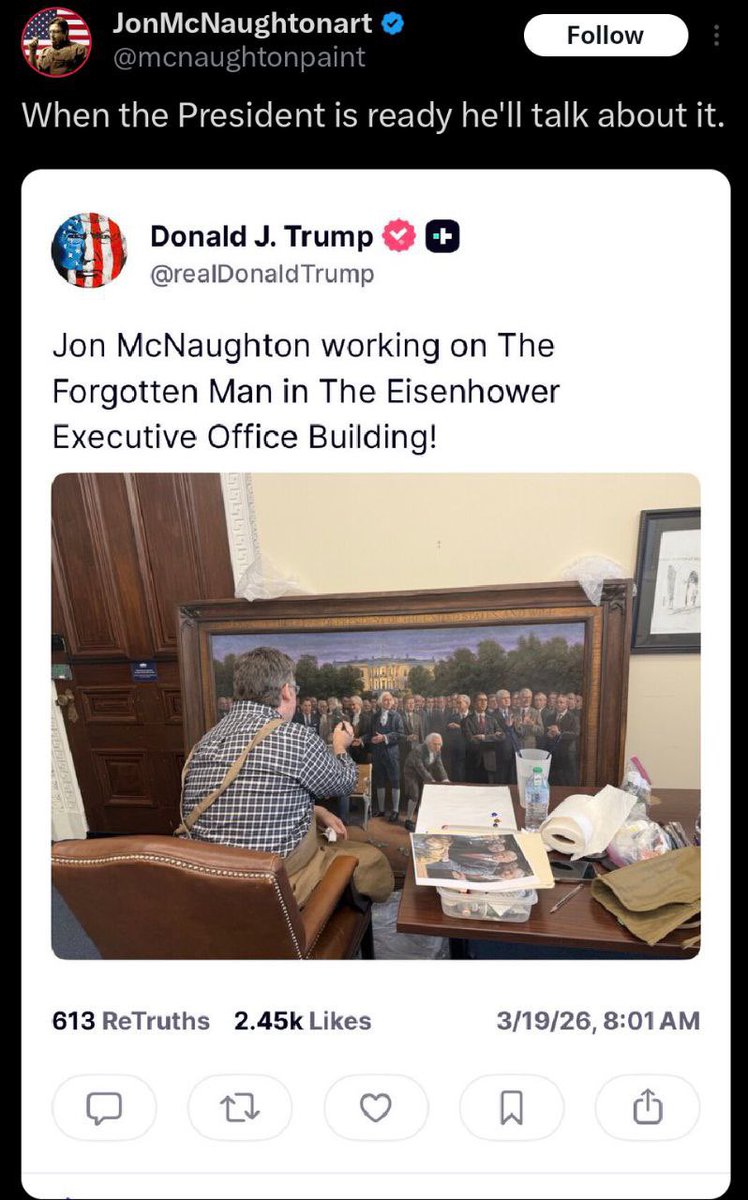Open the painting photo in the post
Image resolution: width=748 pixels, height=1200 pixels.
tap(376, 716)
